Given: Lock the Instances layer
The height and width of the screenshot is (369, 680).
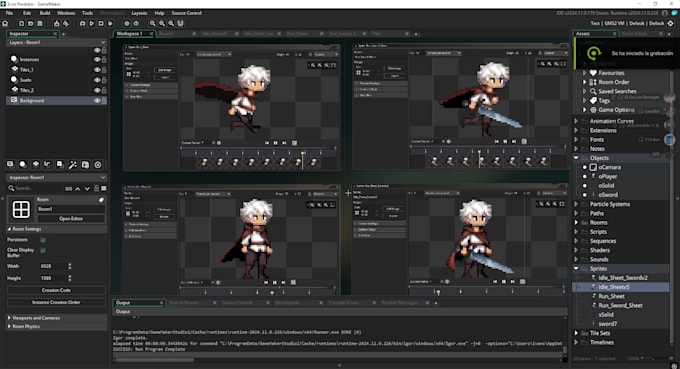Looking at the screenshot, I should tap(104, 59).
